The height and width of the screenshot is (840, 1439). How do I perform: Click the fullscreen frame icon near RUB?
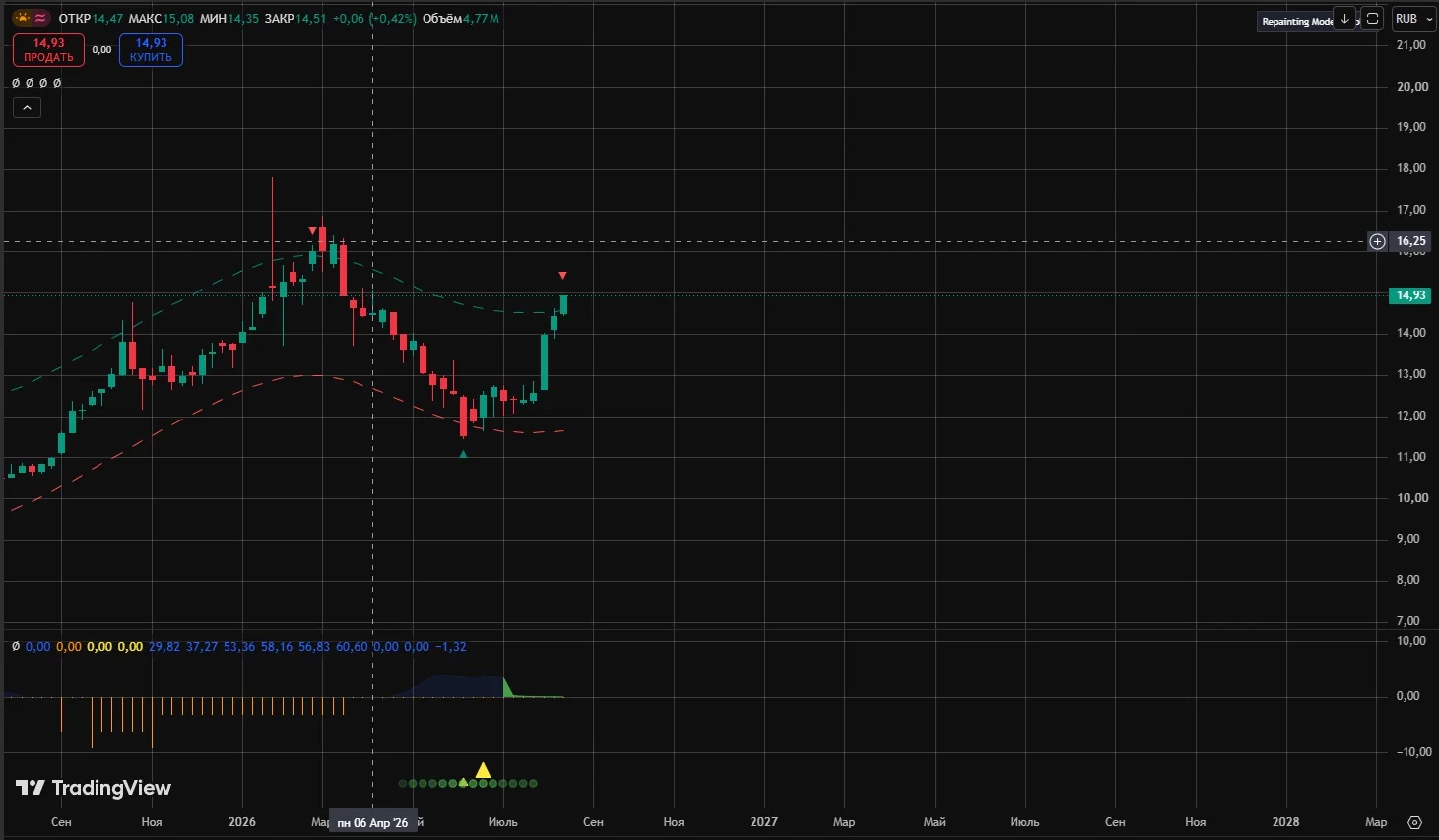(x=1372, y=19)
